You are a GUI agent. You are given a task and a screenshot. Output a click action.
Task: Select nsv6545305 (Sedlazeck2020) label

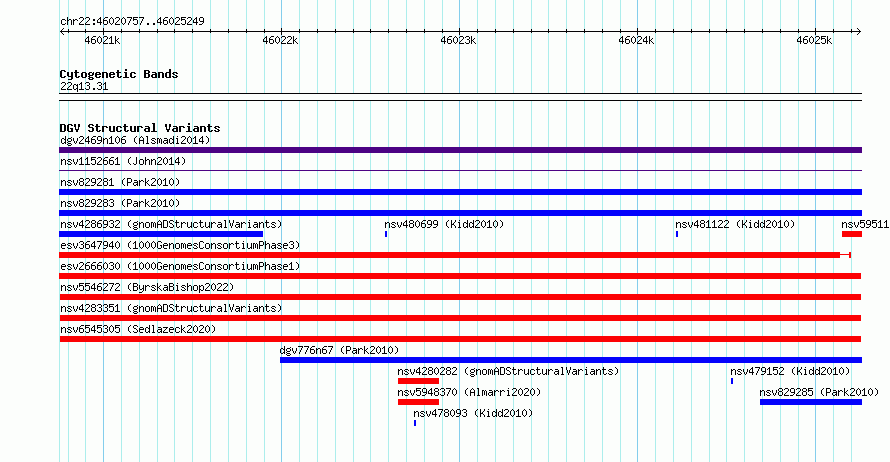138,329
